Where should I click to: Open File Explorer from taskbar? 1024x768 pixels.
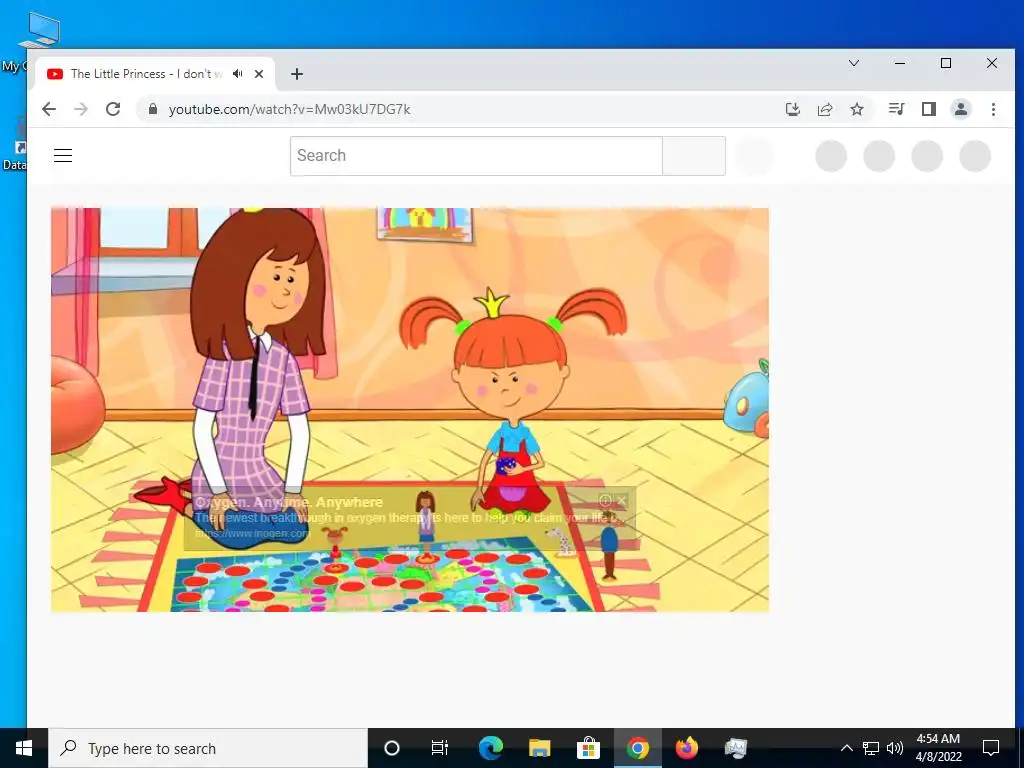click(x=539, y=748)
